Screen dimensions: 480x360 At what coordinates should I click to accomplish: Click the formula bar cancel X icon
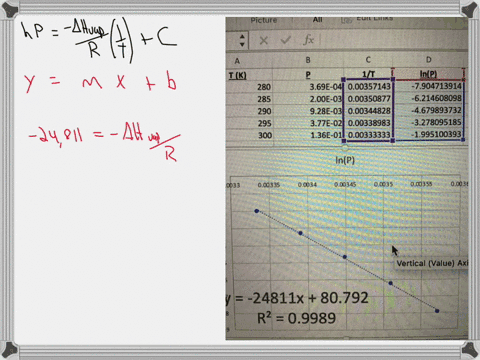pos(264,41)
